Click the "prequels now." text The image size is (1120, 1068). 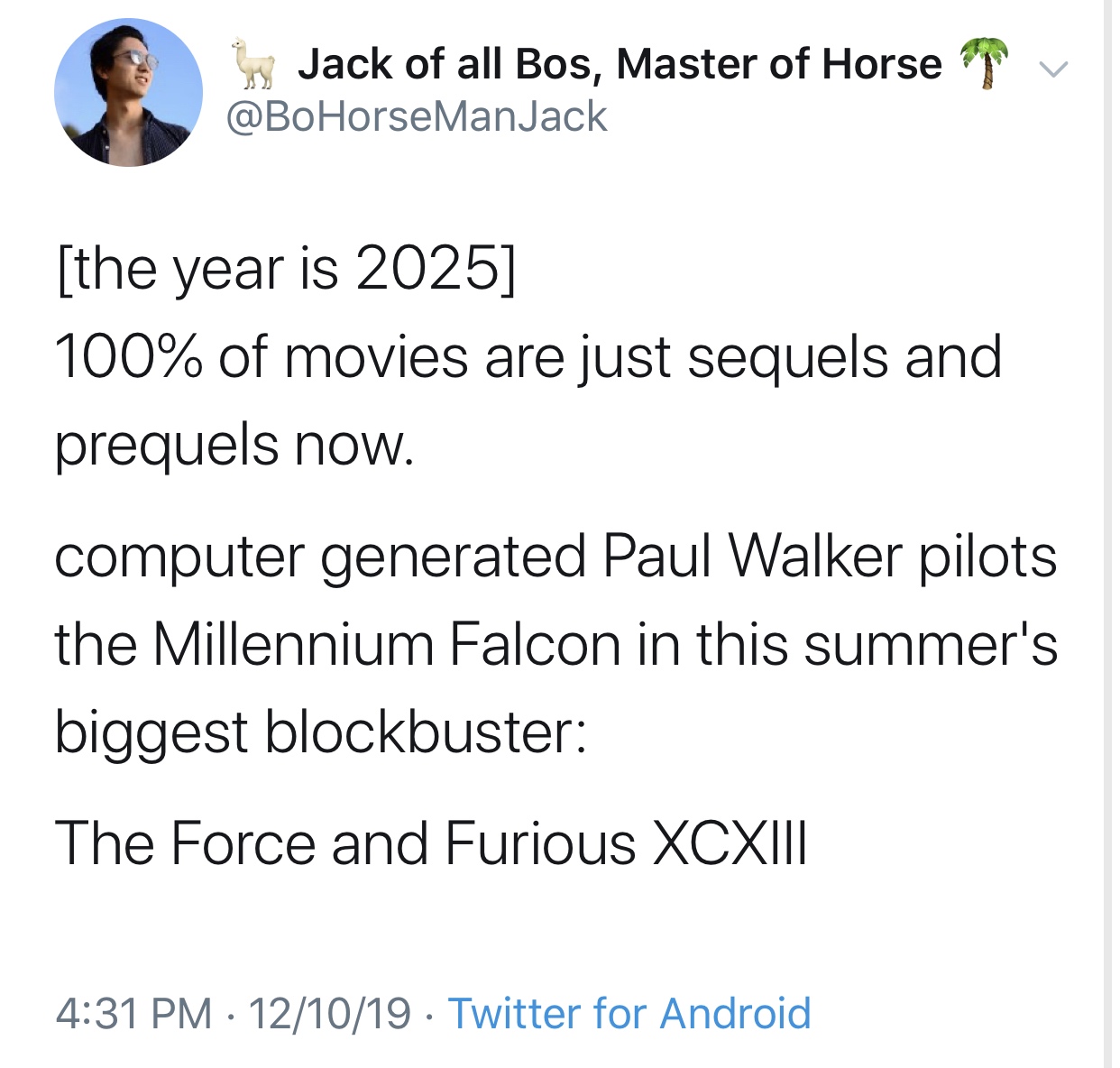tap(234, 444)
